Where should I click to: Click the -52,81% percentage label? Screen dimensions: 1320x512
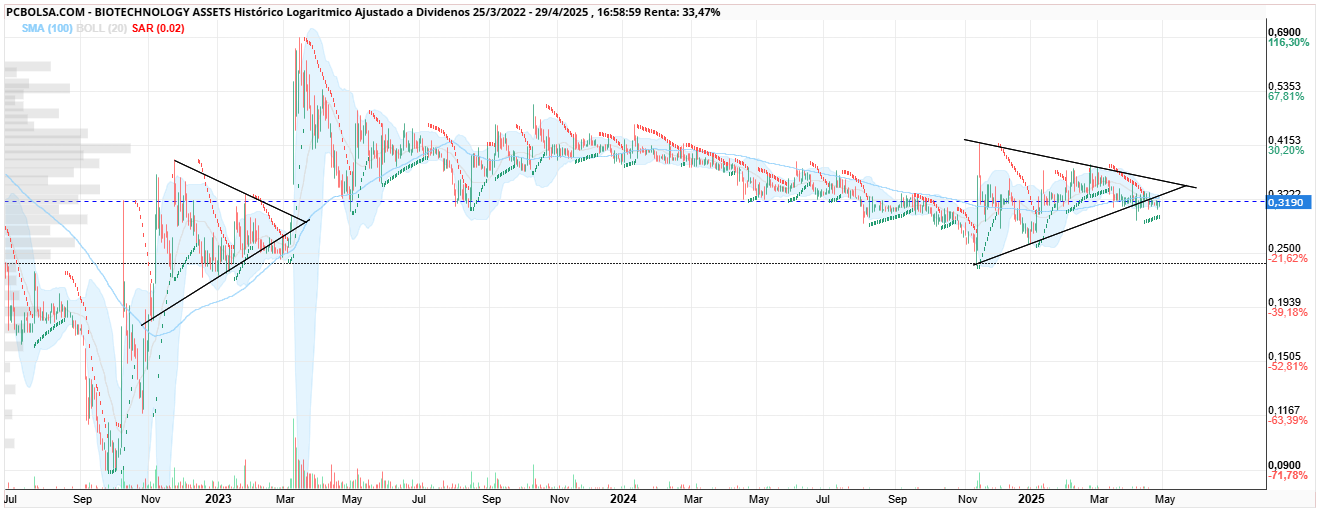(x=1288, y=367)
